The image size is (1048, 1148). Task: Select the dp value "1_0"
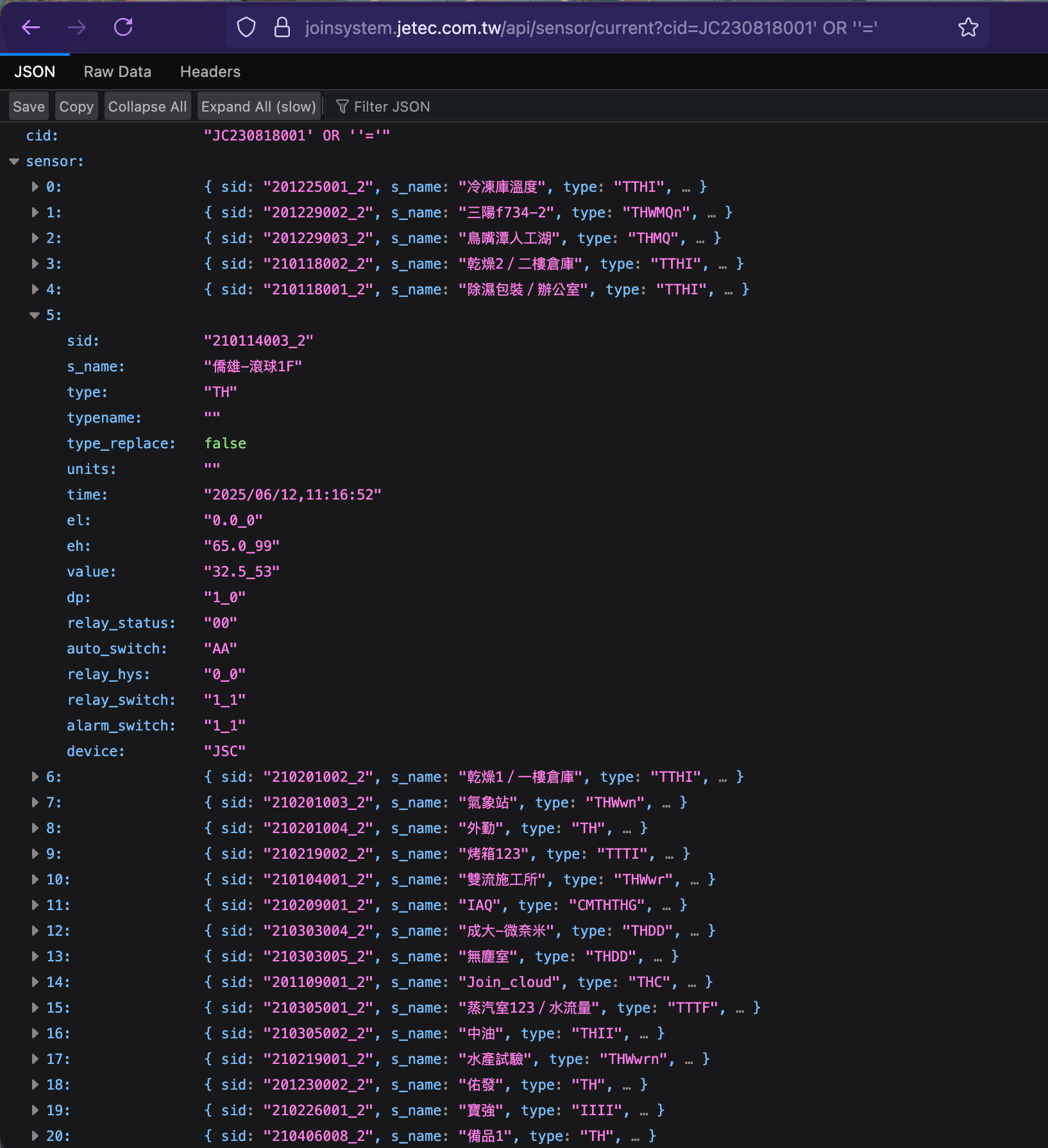[x=224, y=597]
